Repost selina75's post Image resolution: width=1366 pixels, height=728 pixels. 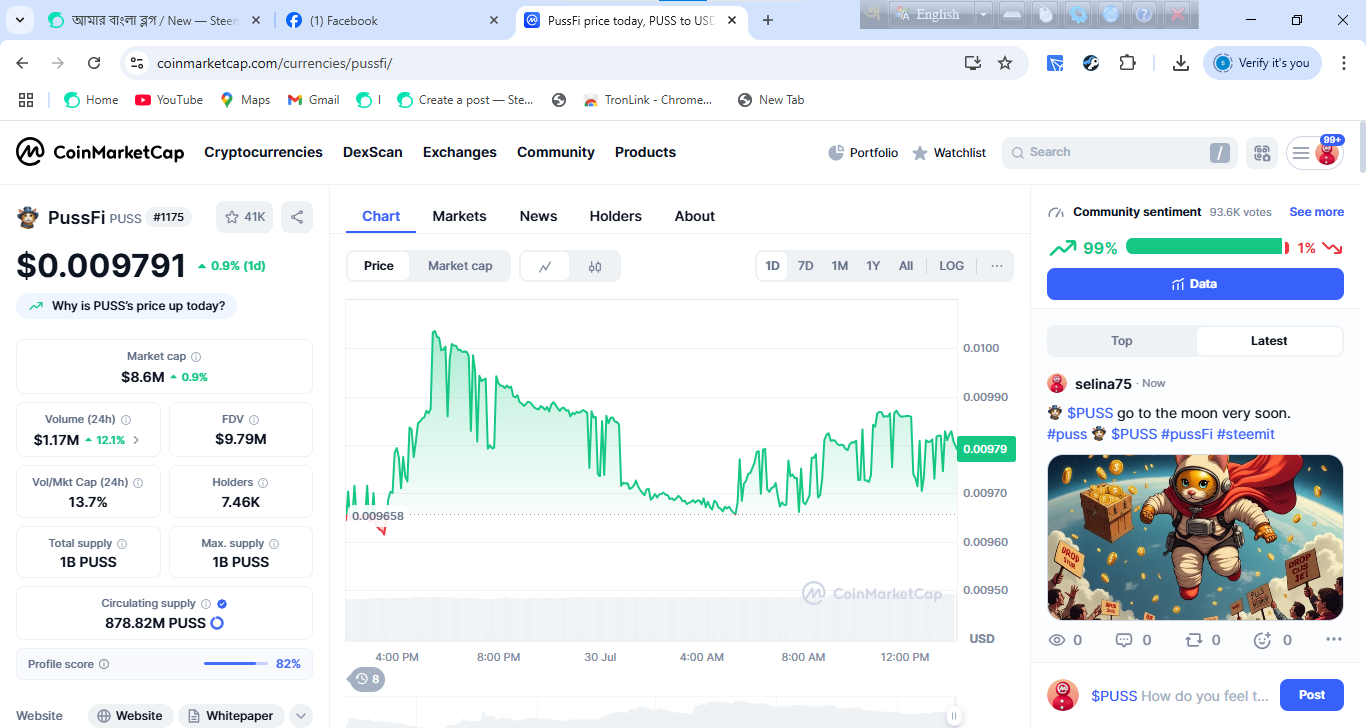1193,640
